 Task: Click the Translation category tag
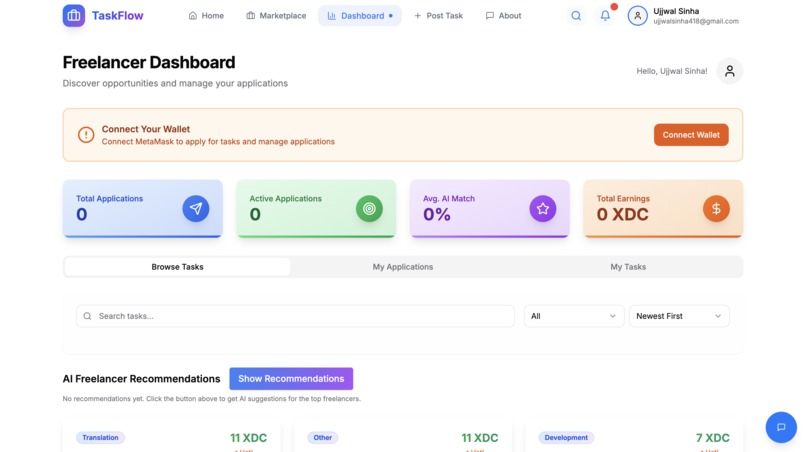pos(100,438)
